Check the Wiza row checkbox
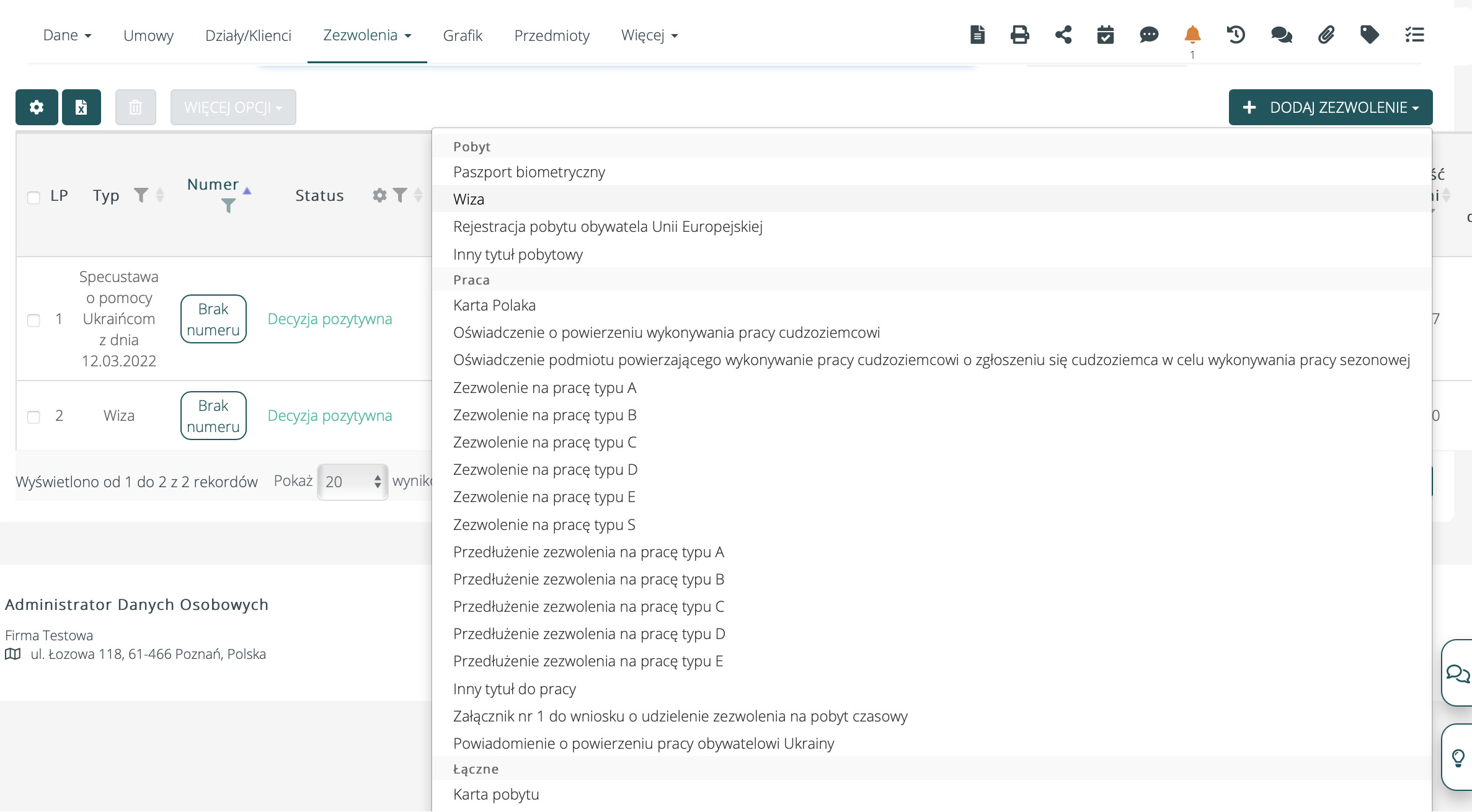1472x812 pixels. (34, 417)
